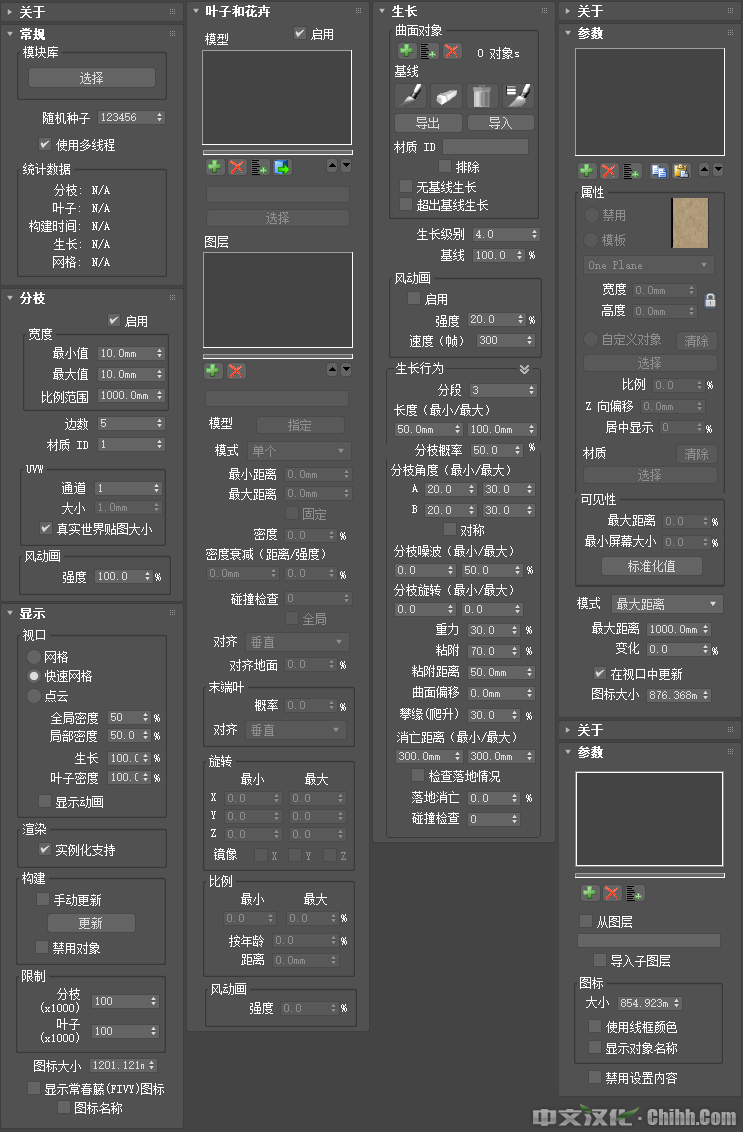Enable 检查落地情况 checkbox
Viewport: 743px width, 1132px height.
418,776
